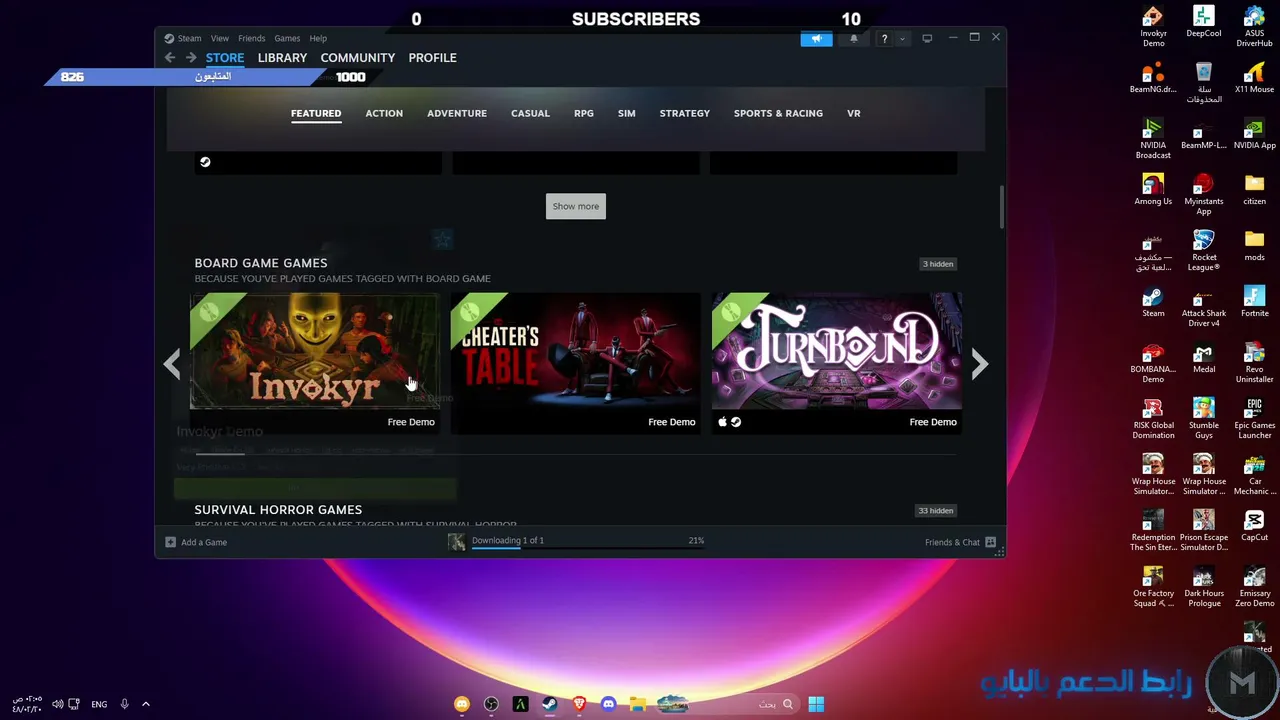Launch DeepCool from the desktop
This screenshot has width=1280, height=720.
pos(1204,22)
